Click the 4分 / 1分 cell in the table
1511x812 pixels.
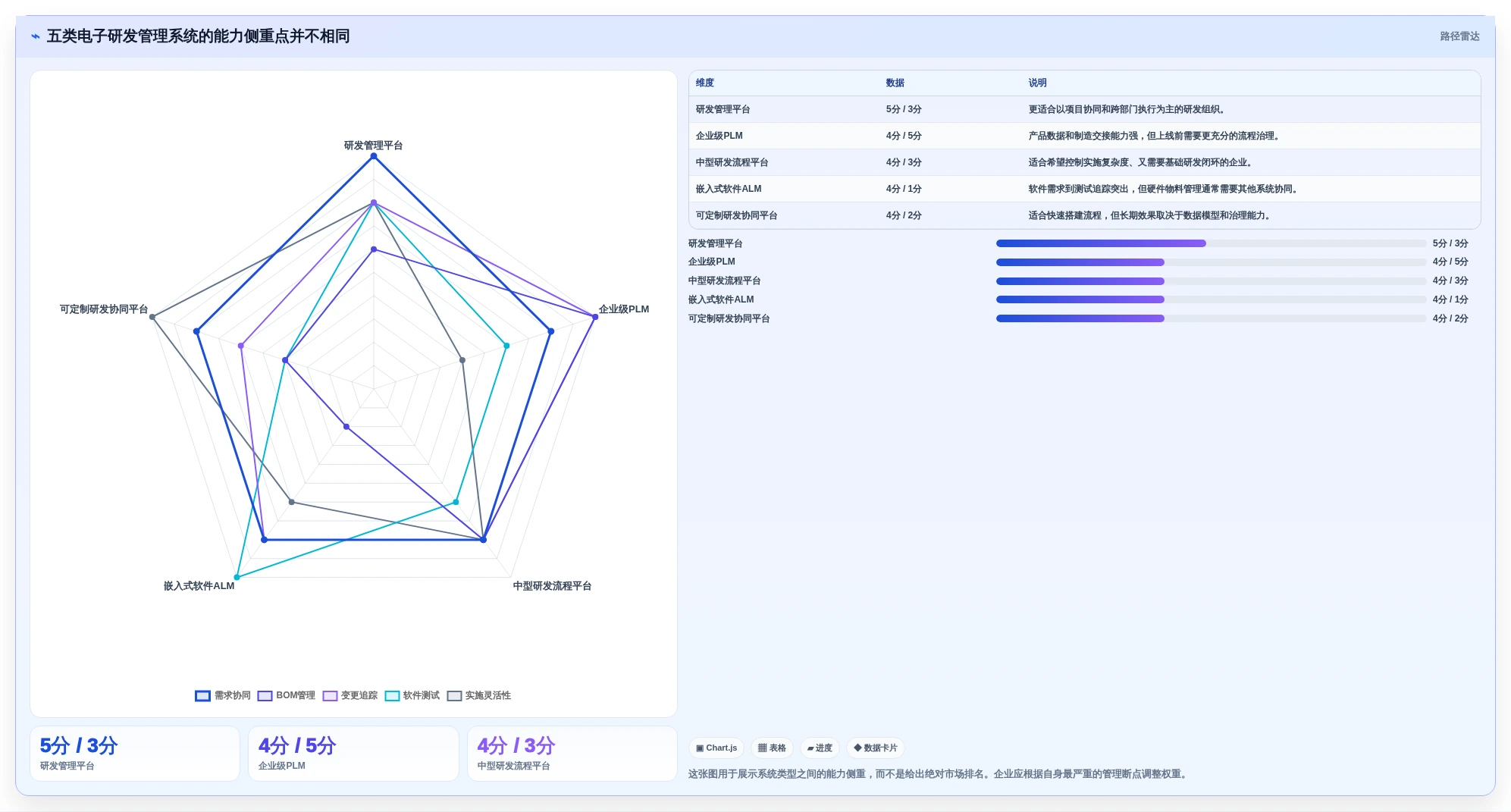click(904, 189)
